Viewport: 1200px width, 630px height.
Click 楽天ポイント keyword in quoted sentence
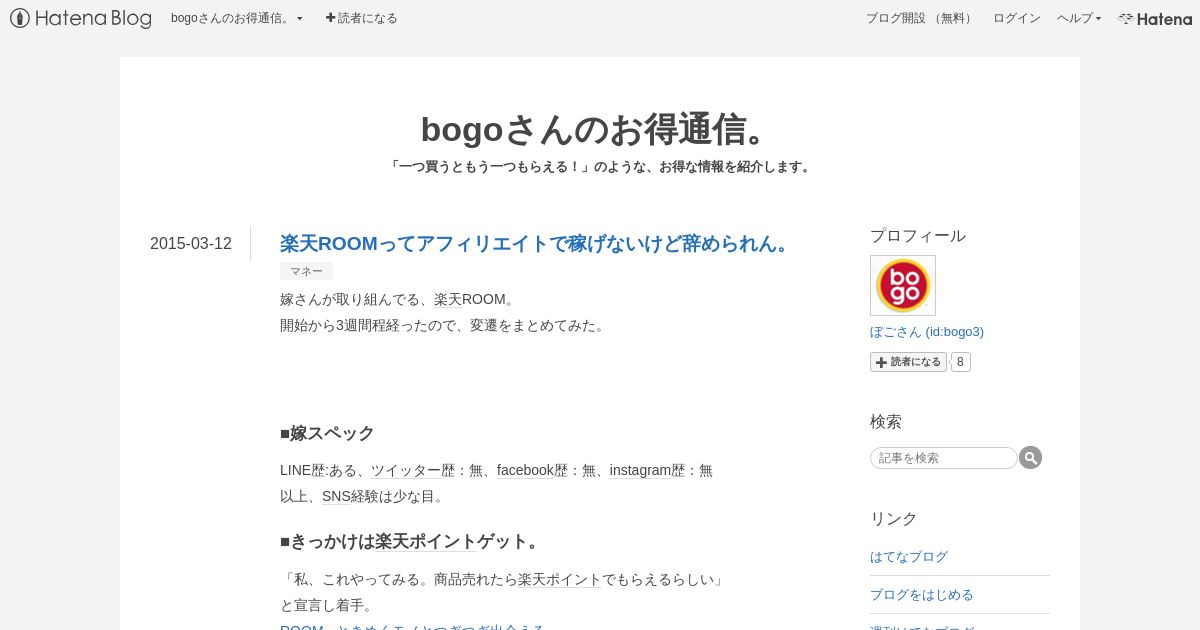click(x=560, y=579)
